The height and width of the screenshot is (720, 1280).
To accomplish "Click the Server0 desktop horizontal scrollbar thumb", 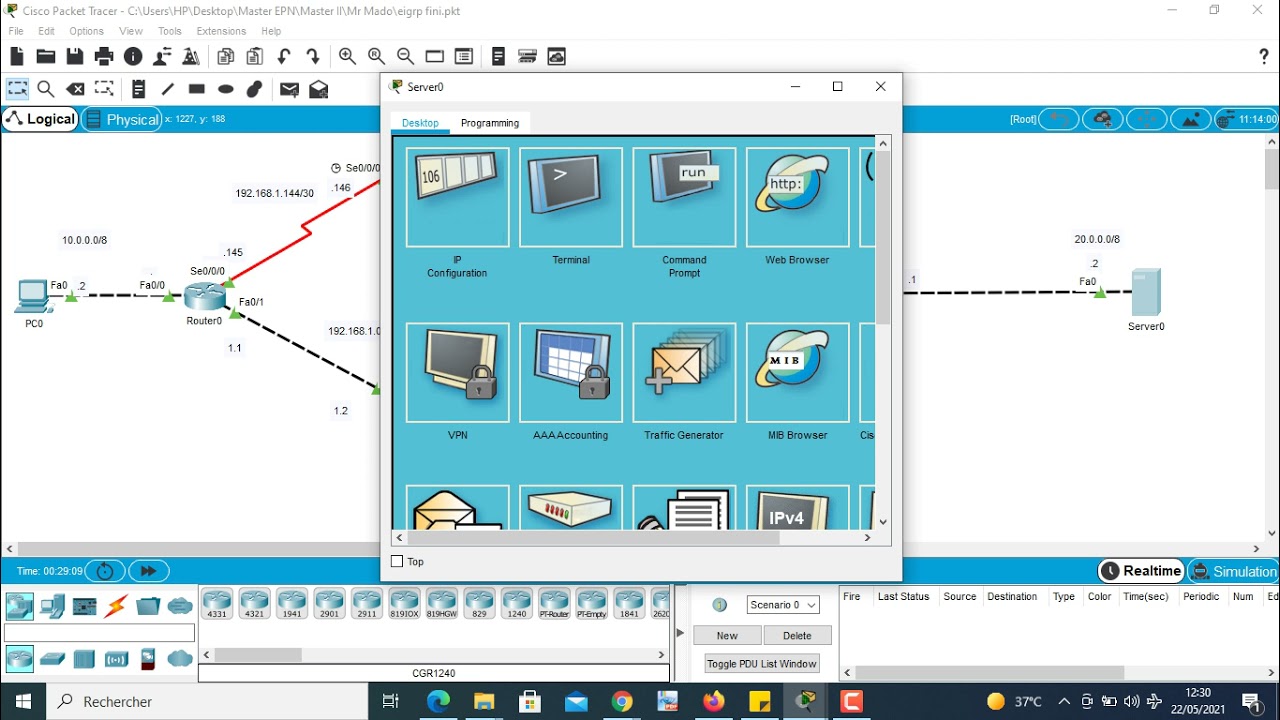I will tap(593, 537).
